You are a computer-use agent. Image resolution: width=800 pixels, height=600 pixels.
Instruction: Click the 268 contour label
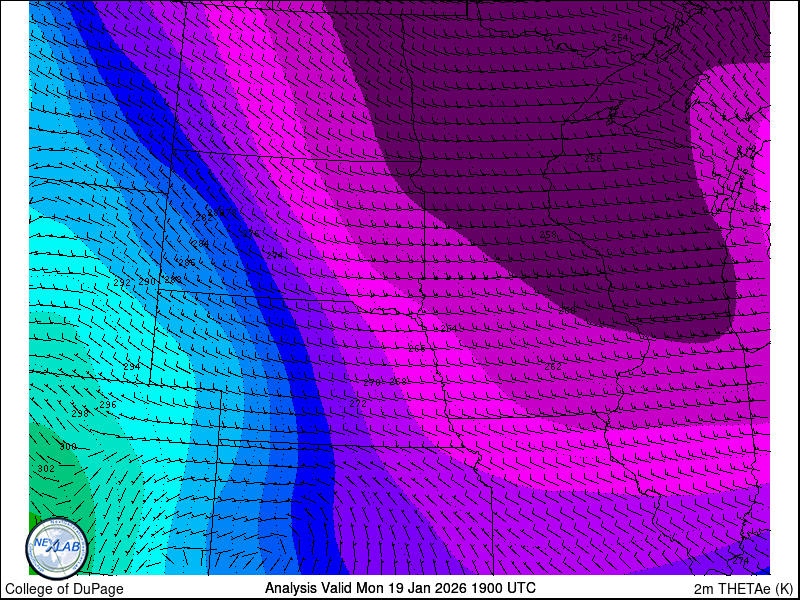click(398, 381)
